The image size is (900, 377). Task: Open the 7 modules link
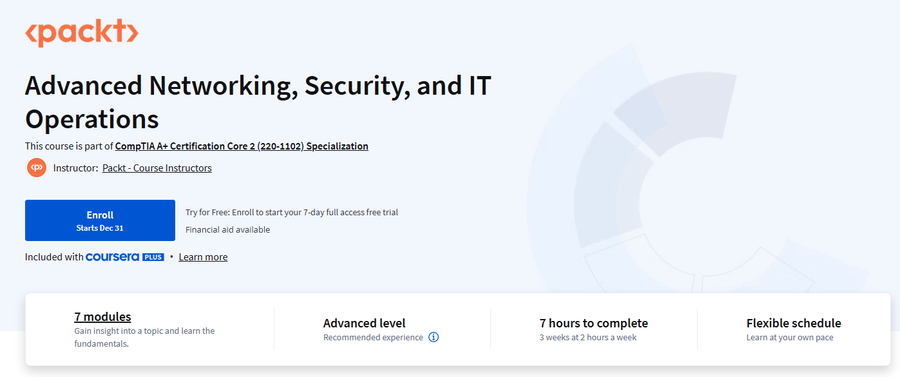pyautogui.click(x=103, y=317)
